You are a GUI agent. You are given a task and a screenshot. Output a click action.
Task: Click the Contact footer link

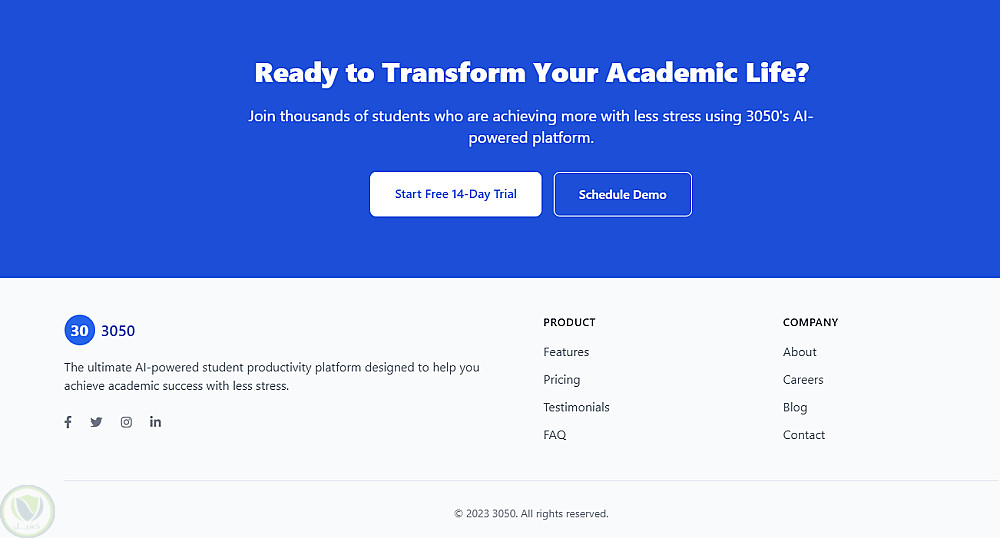click(804, 435)
